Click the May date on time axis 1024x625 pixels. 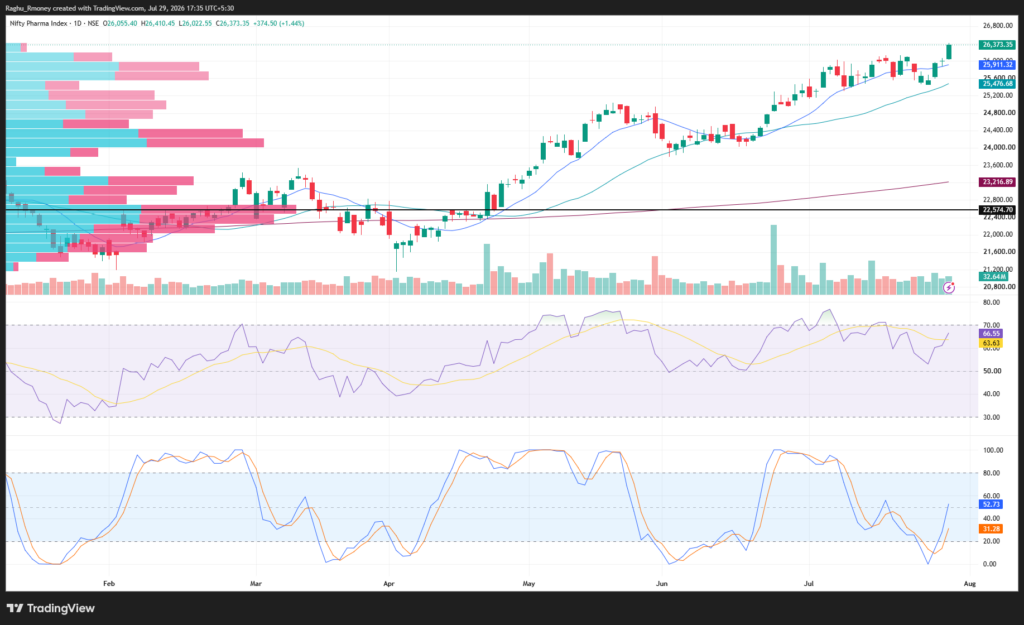tap(528, 583)
